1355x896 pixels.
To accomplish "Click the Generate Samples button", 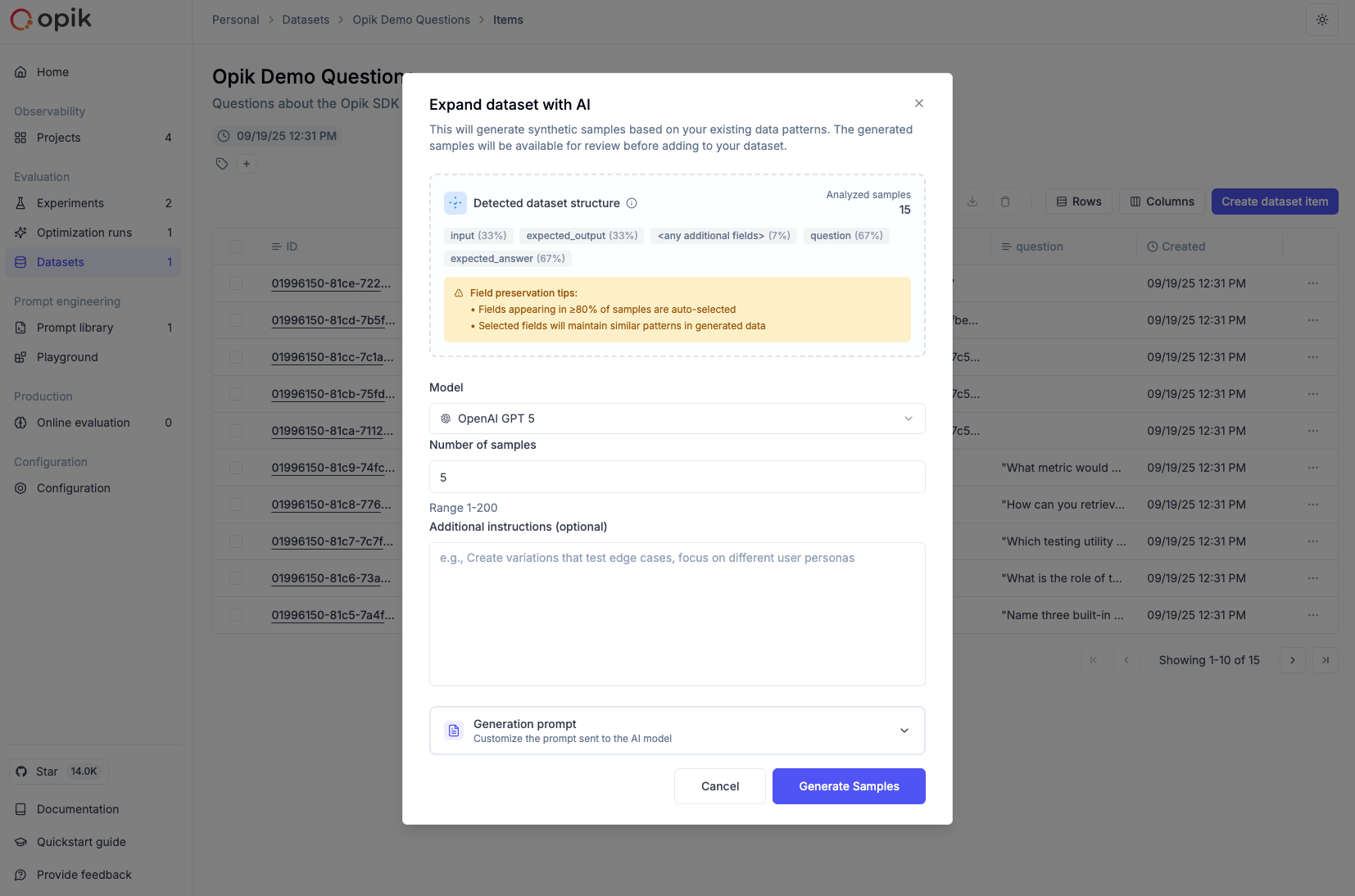I will (x=849, y=786).
